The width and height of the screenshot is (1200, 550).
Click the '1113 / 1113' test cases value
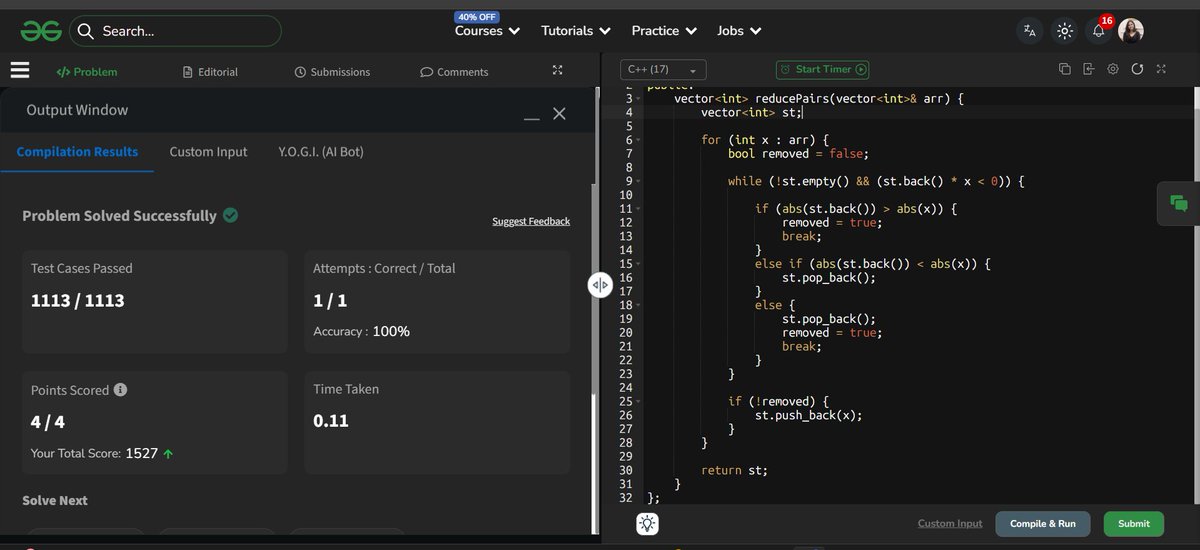[x=78, y=300]
